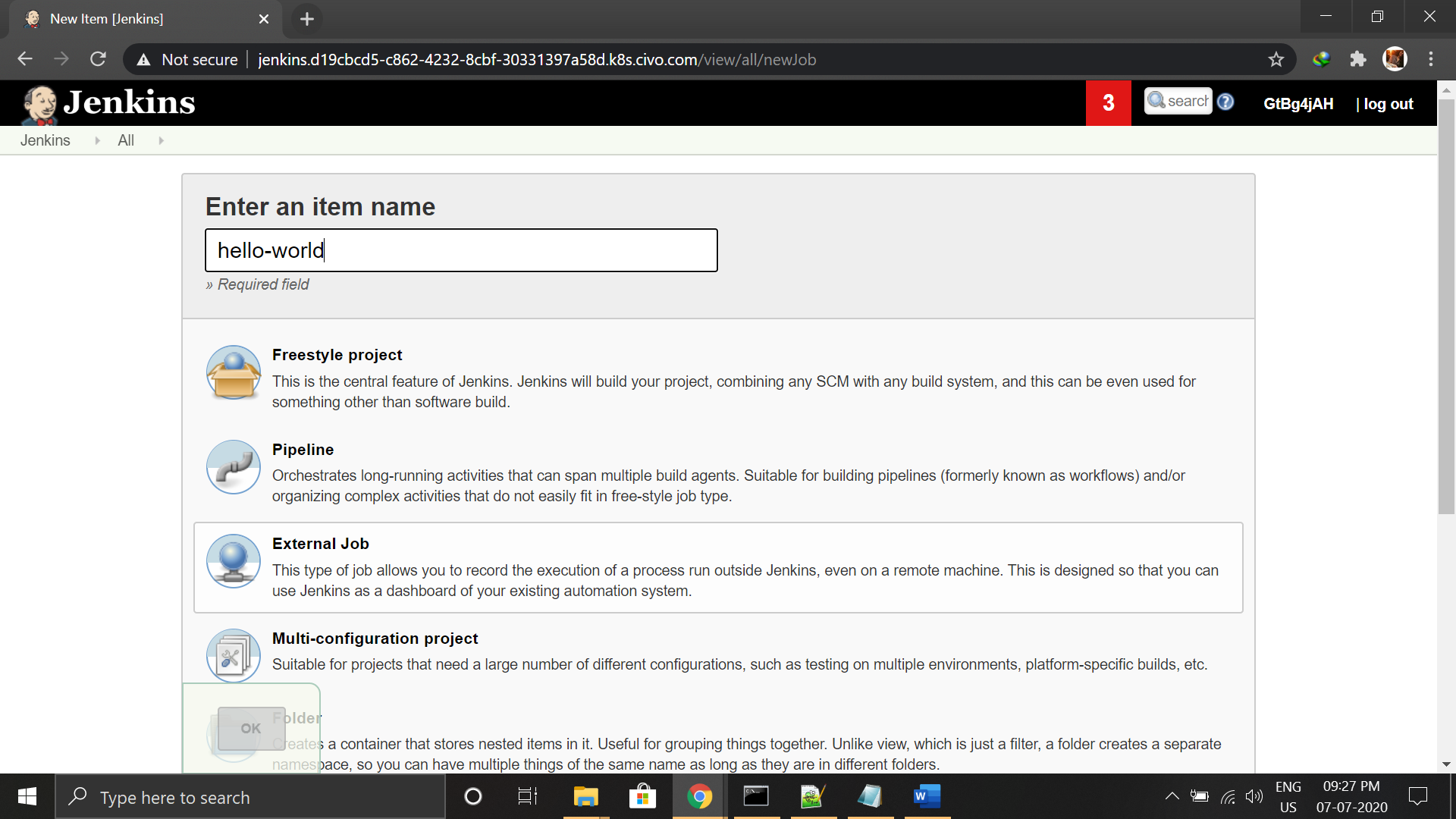Select the External Job icon
This screenshot has width=1456, height=819.
234,561
